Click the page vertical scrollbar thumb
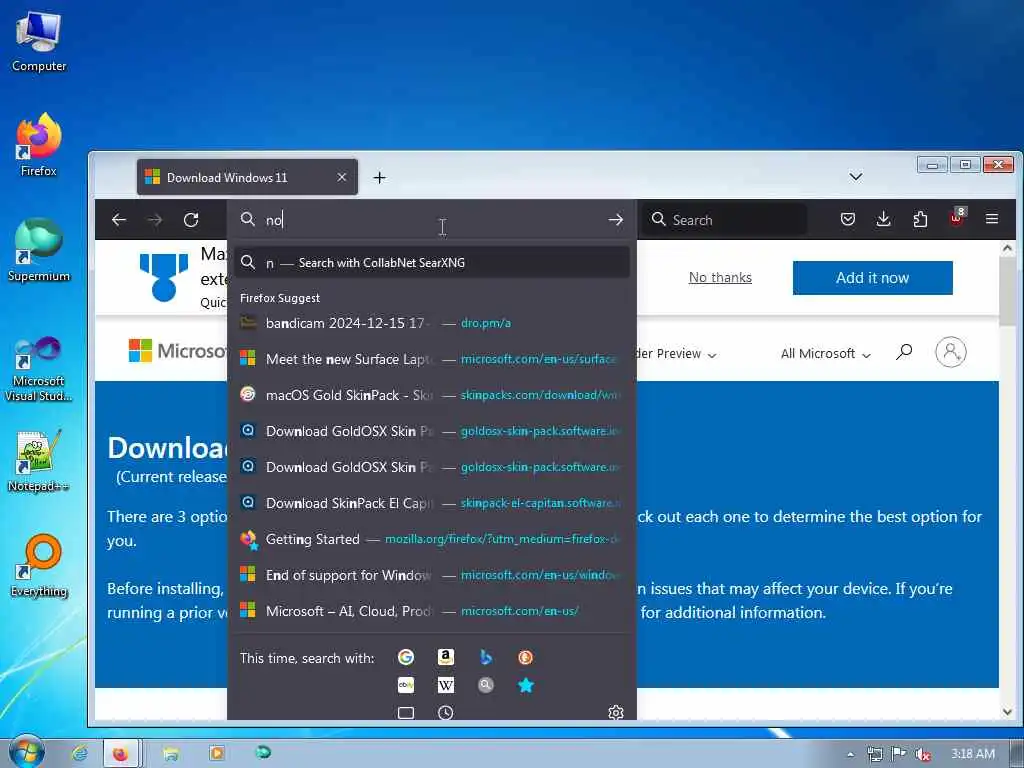The width and height of the screenshot is (1024, 768). pyautogui.click(x=1007, y=291)
